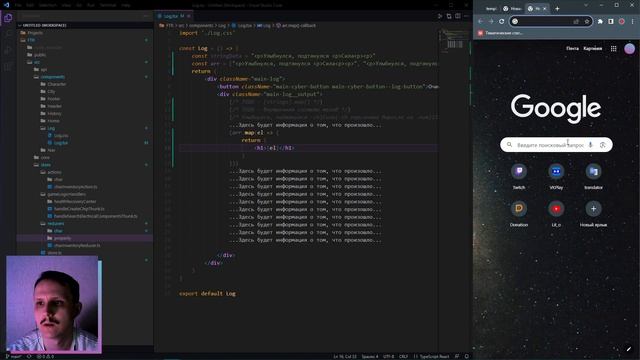Select the Log.tsx editor tab
640x360 pixels.
173,16
